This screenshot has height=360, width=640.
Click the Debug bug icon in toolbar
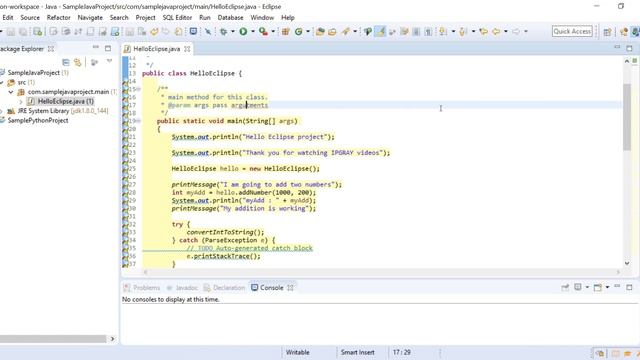[x=223, y=31]
